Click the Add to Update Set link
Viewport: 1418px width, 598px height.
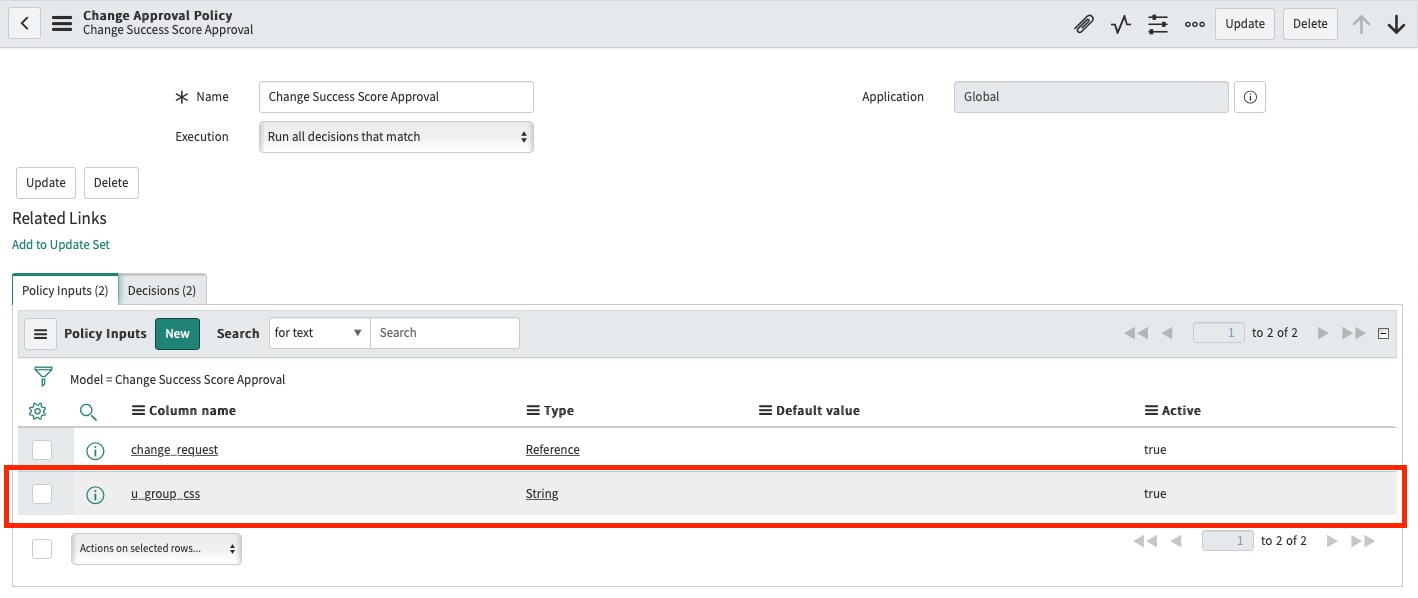tap(61, 245)
